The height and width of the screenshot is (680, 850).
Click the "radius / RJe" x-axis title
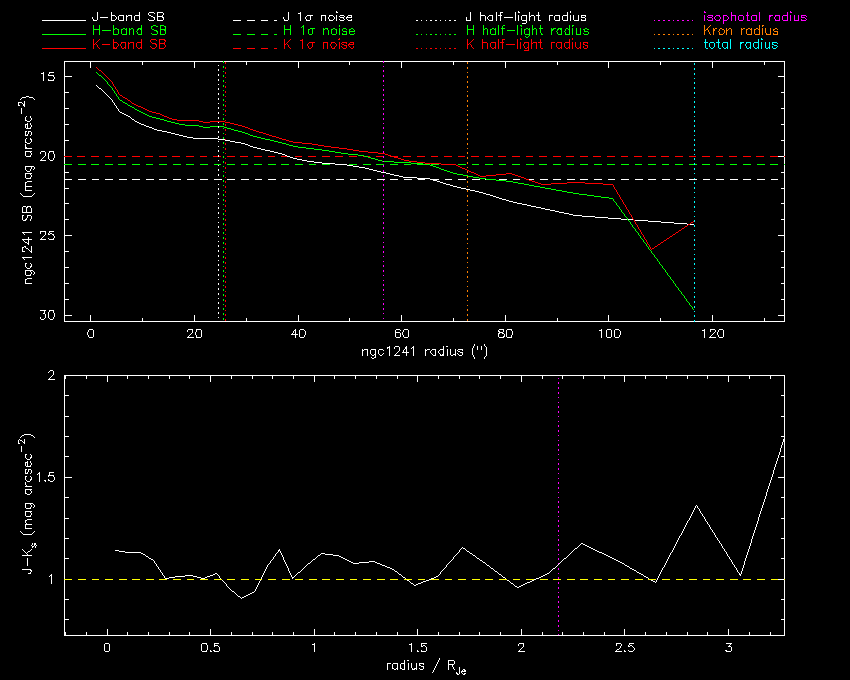[x=423, y=665]
